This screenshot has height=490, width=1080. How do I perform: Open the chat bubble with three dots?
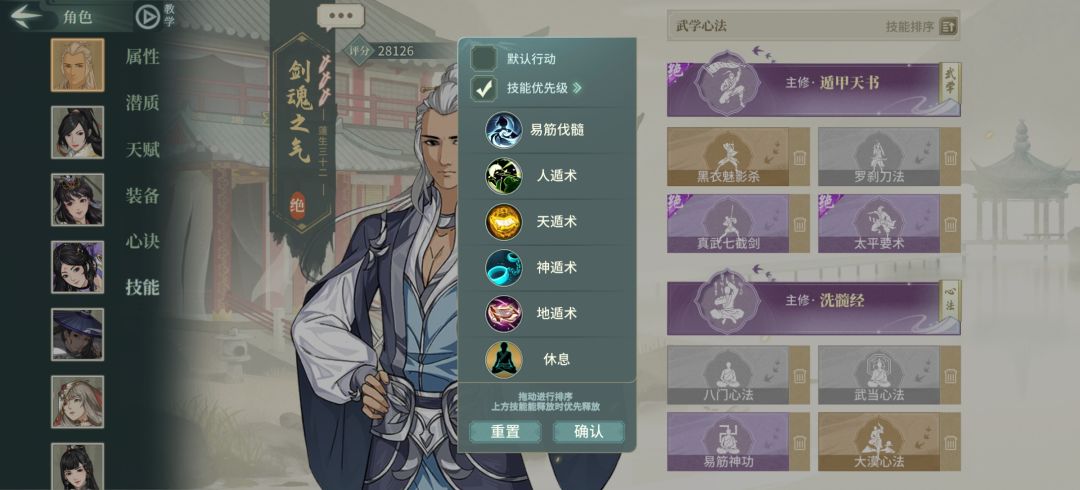[x=340, y=16]
